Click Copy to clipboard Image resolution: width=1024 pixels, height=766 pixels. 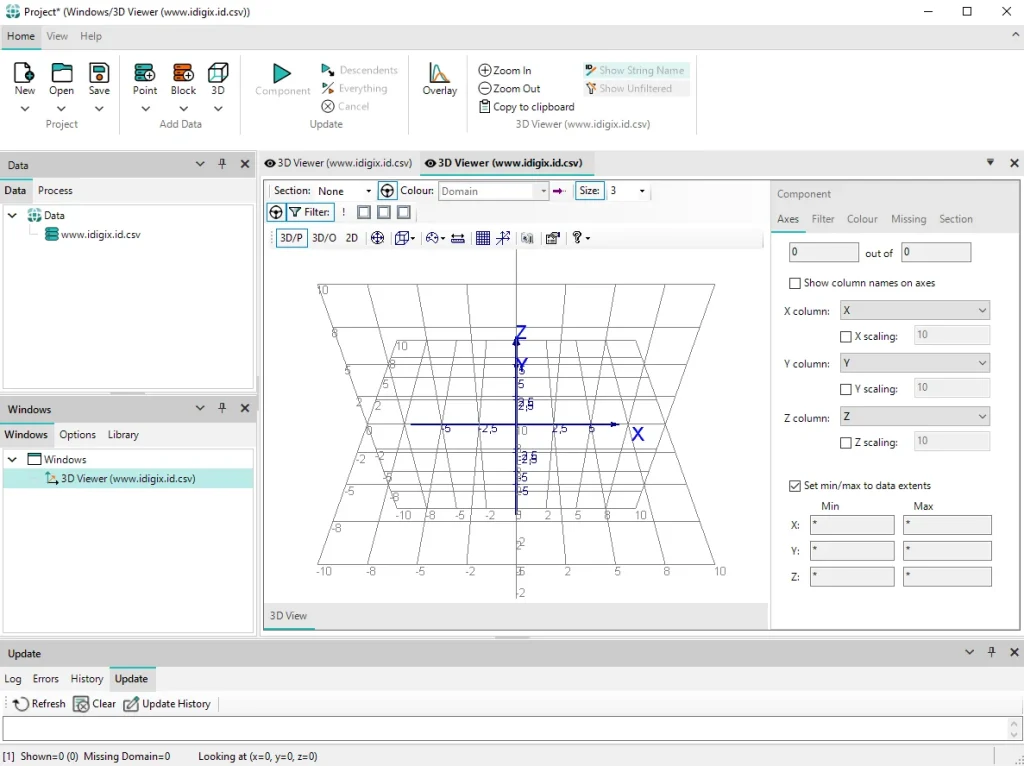(x=526, y=106)
